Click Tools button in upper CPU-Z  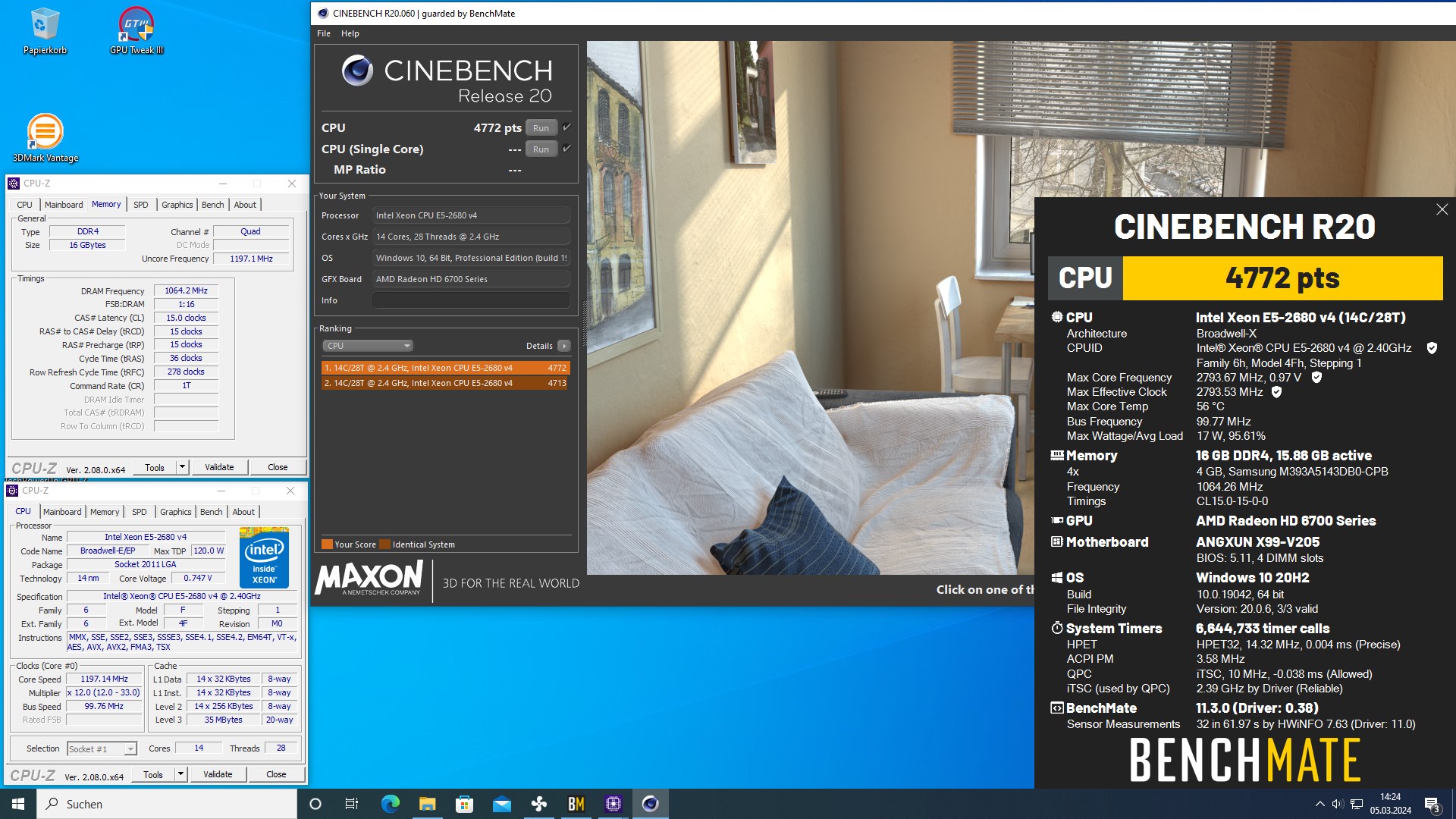click(155, 468)
